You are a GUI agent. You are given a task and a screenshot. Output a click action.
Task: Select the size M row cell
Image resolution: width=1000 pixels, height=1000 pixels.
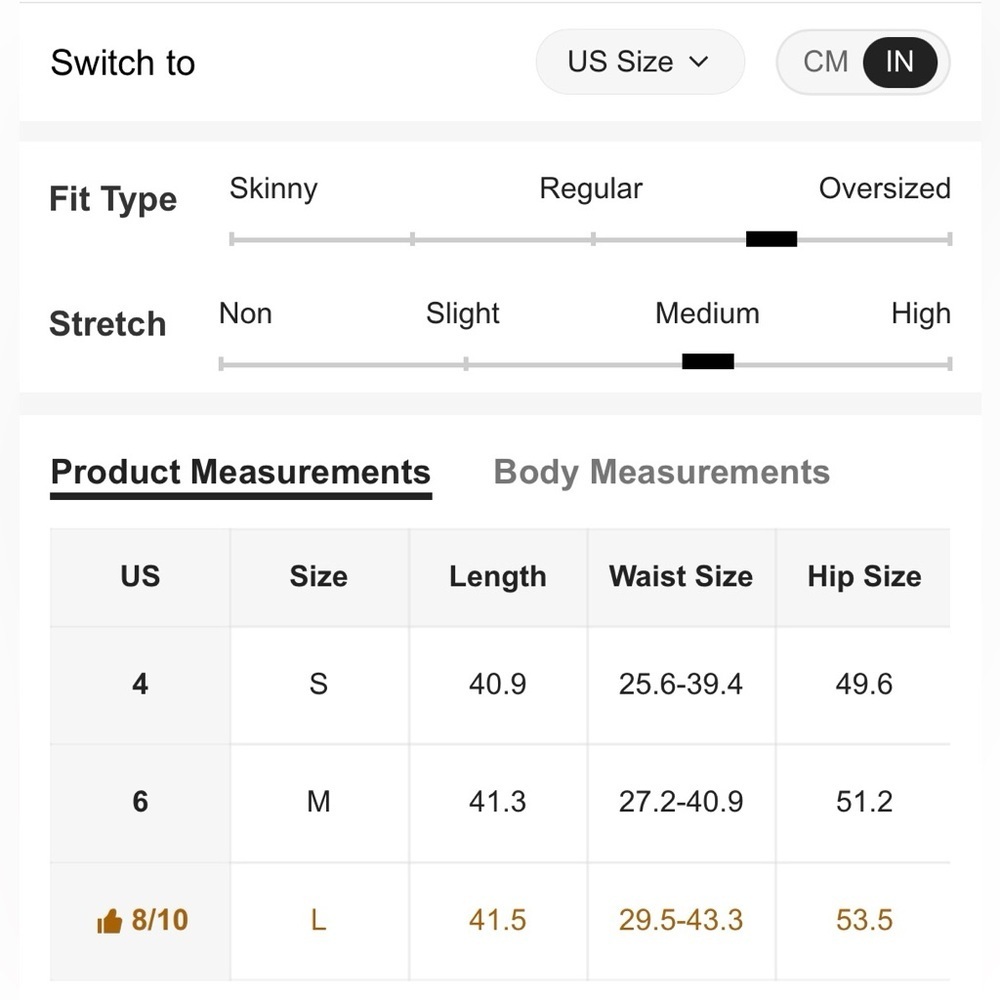point(319,802)
